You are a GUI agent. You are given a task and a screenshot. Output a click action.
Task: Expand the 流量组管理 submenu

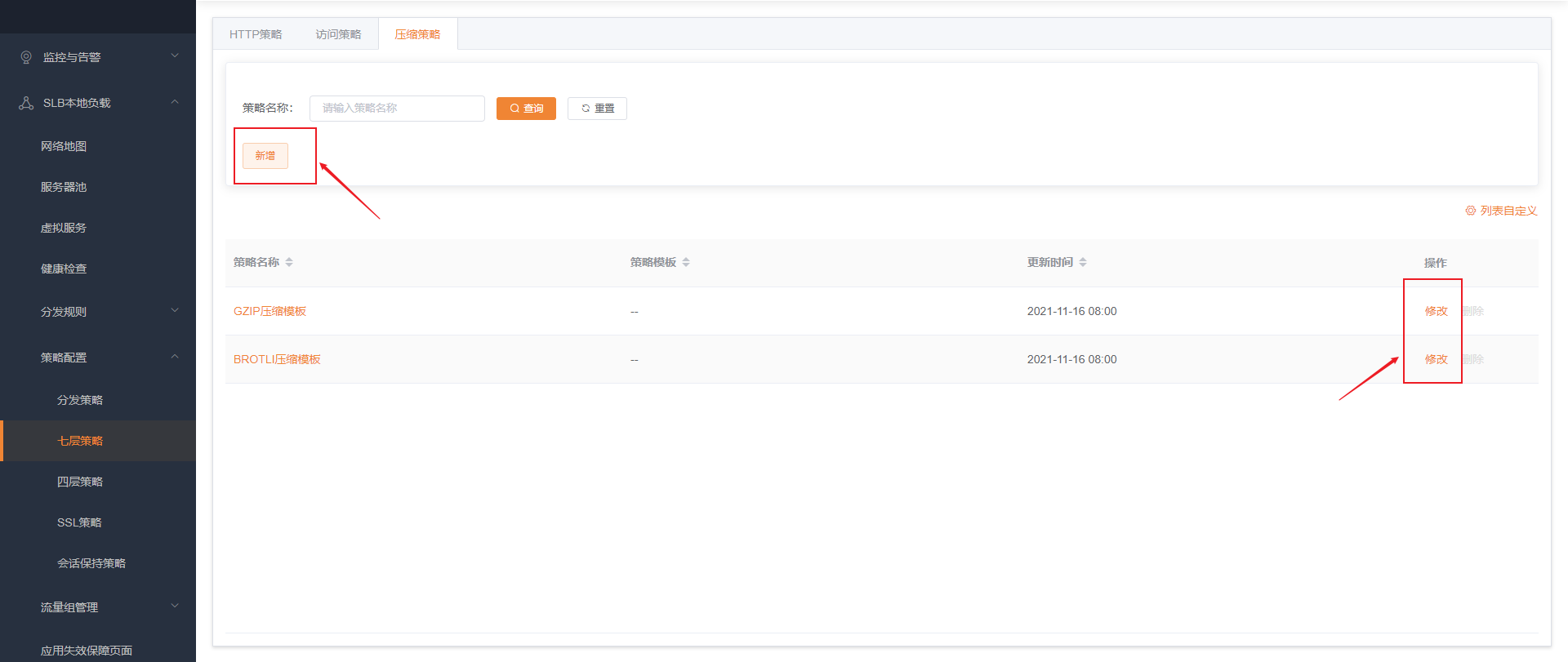tap(175, 606)
